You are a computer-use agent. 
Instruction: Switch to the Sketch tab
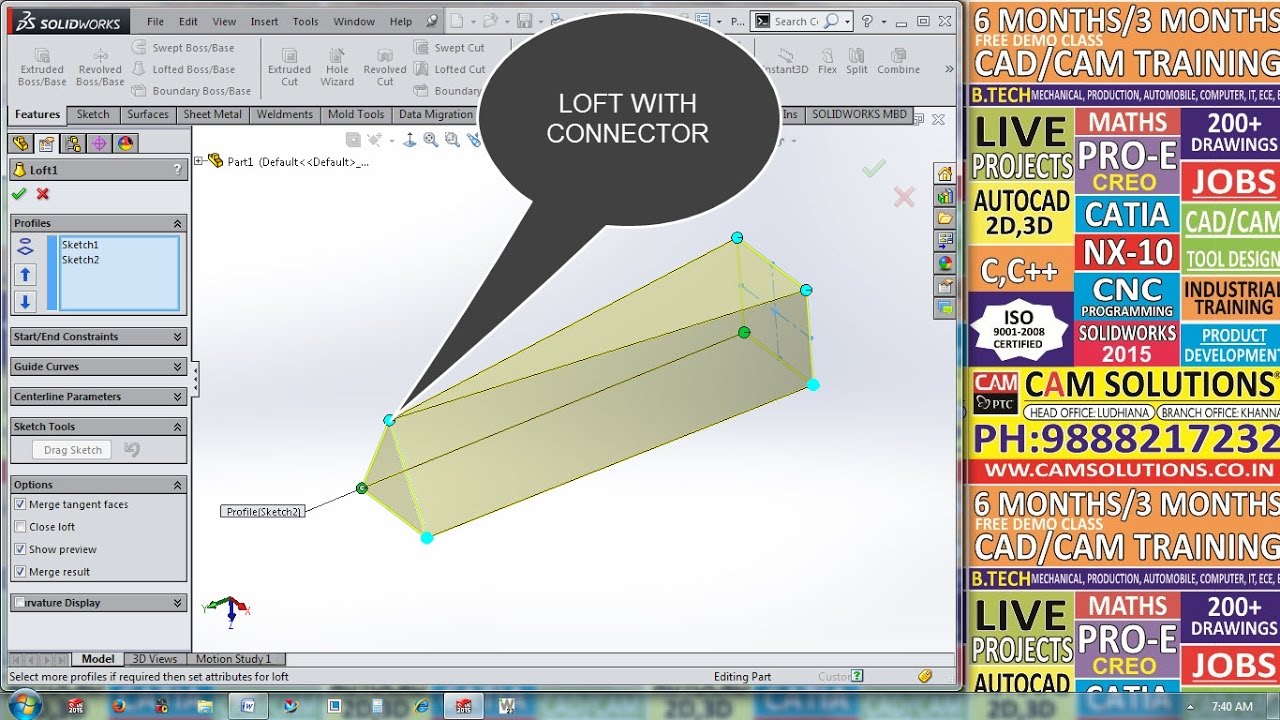pos(93,114)
